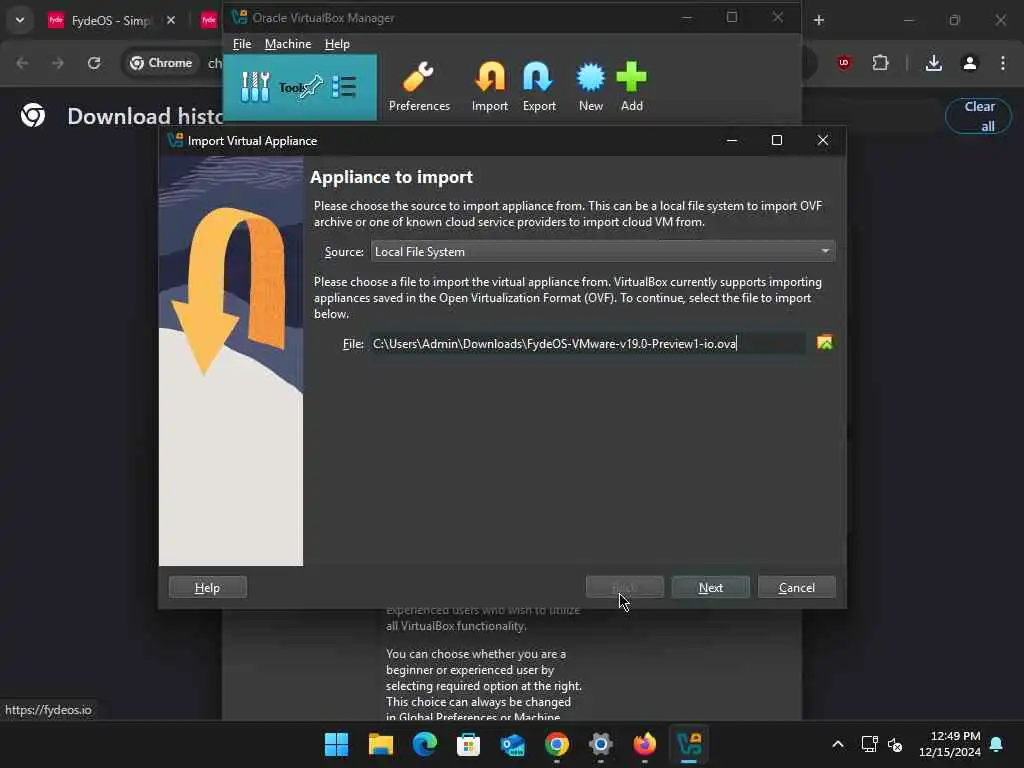Open the Windows Start menu
The height and width of the screenshot is (768, 1024).
(x=336, y=744)
